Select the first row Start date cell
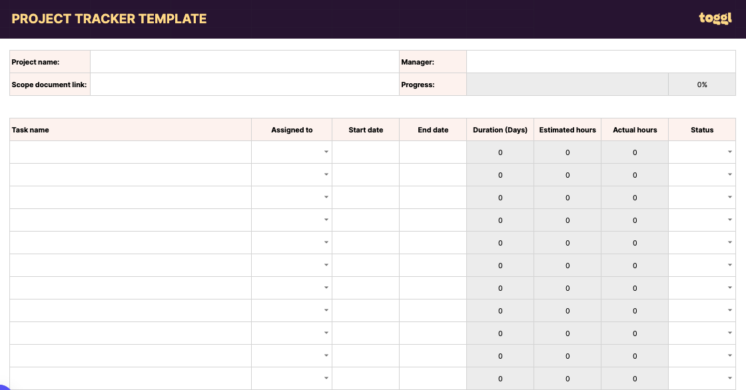 (365, 152)
